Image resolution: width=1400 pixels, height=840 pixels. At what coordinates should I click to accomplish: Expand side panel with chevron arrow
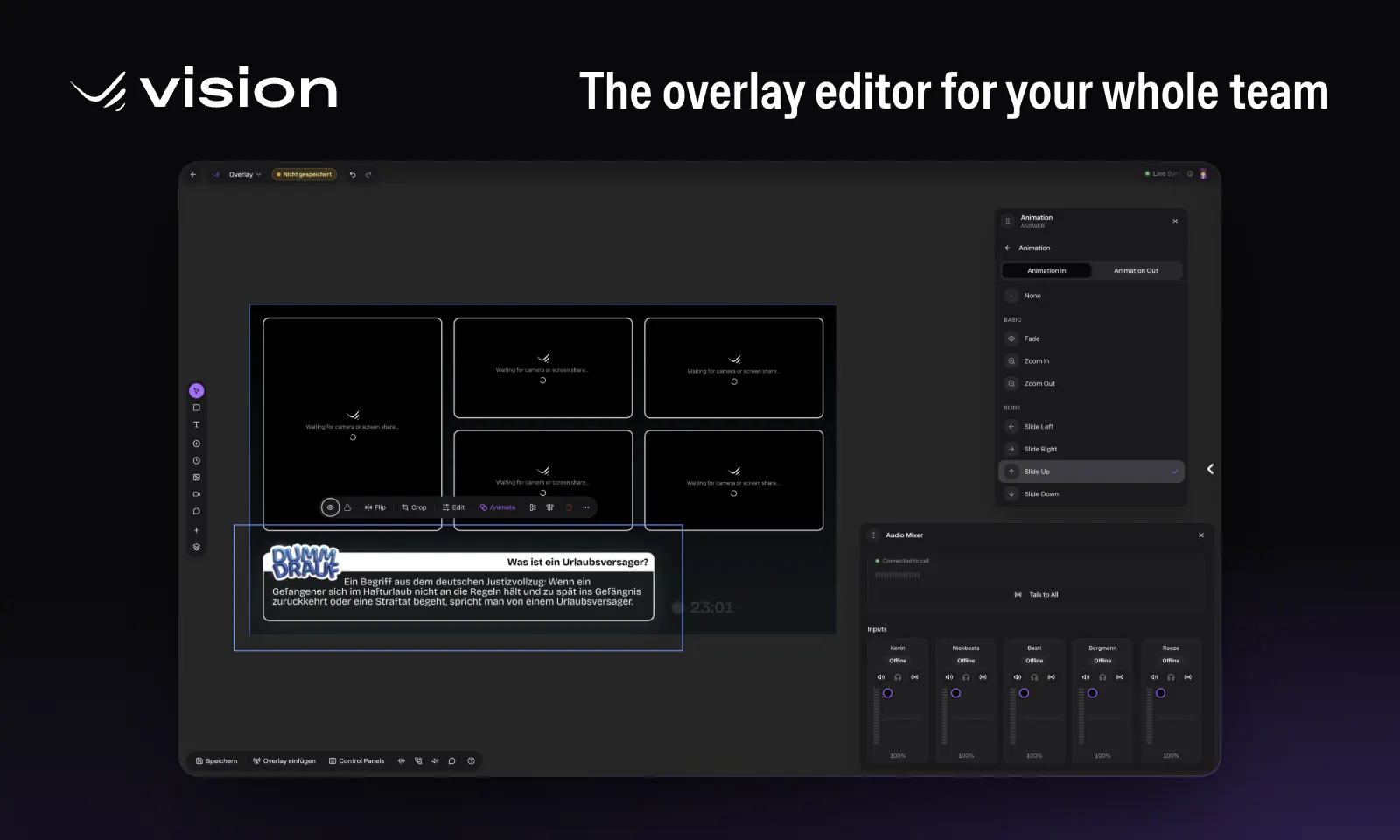(1210, 469)
